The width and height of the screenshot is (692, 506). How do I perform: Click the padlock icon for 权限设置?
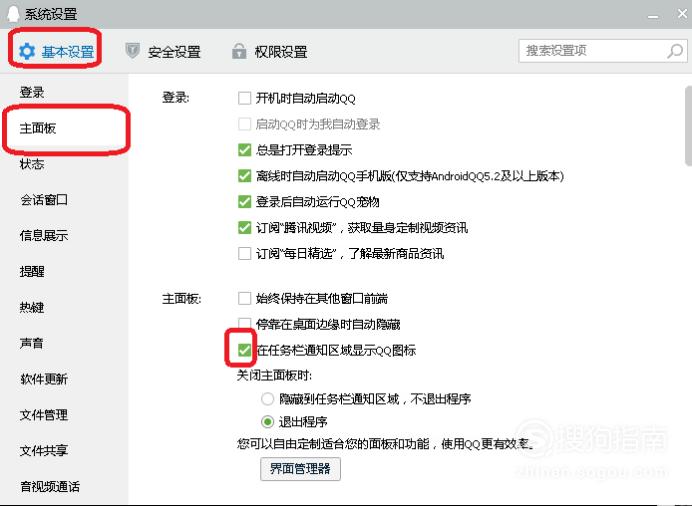pyautogui.click(x=239, y=51)
